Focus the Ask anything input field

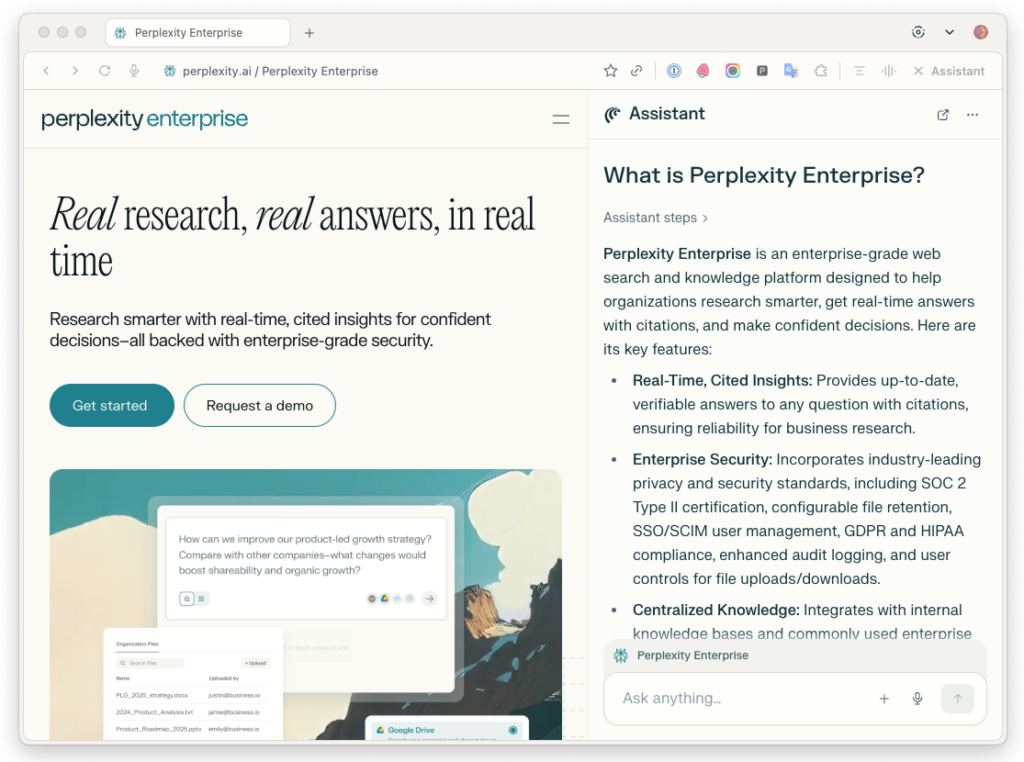[x=740, y=699]
